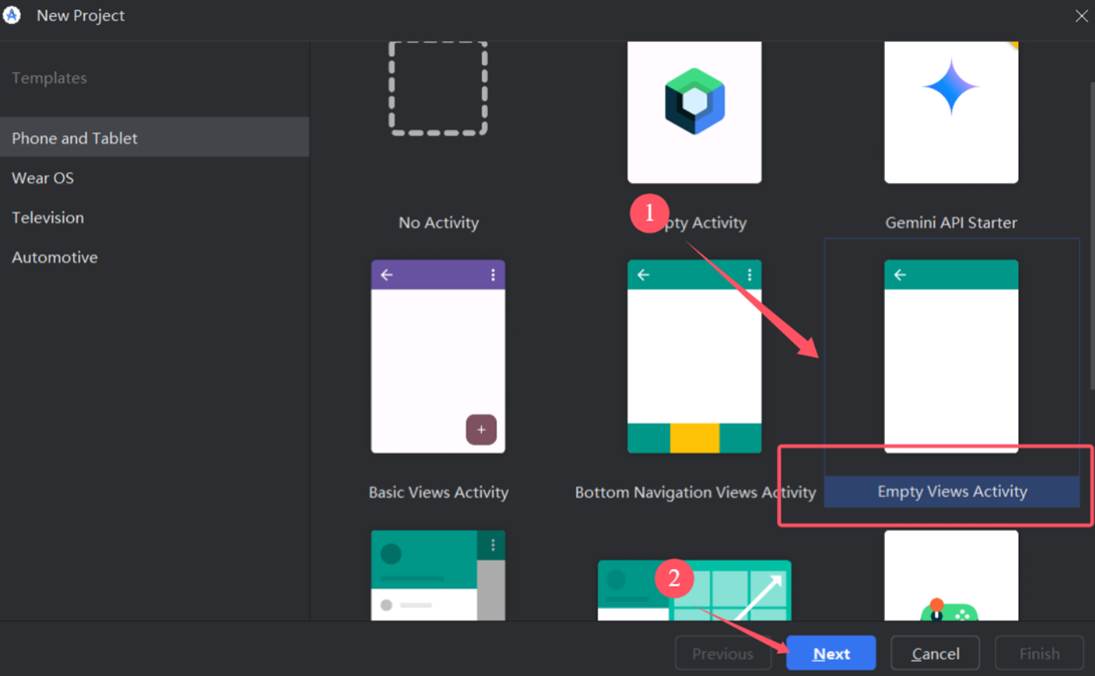
Task: Close the New Project dialog
Action: tap(1081, 15)
